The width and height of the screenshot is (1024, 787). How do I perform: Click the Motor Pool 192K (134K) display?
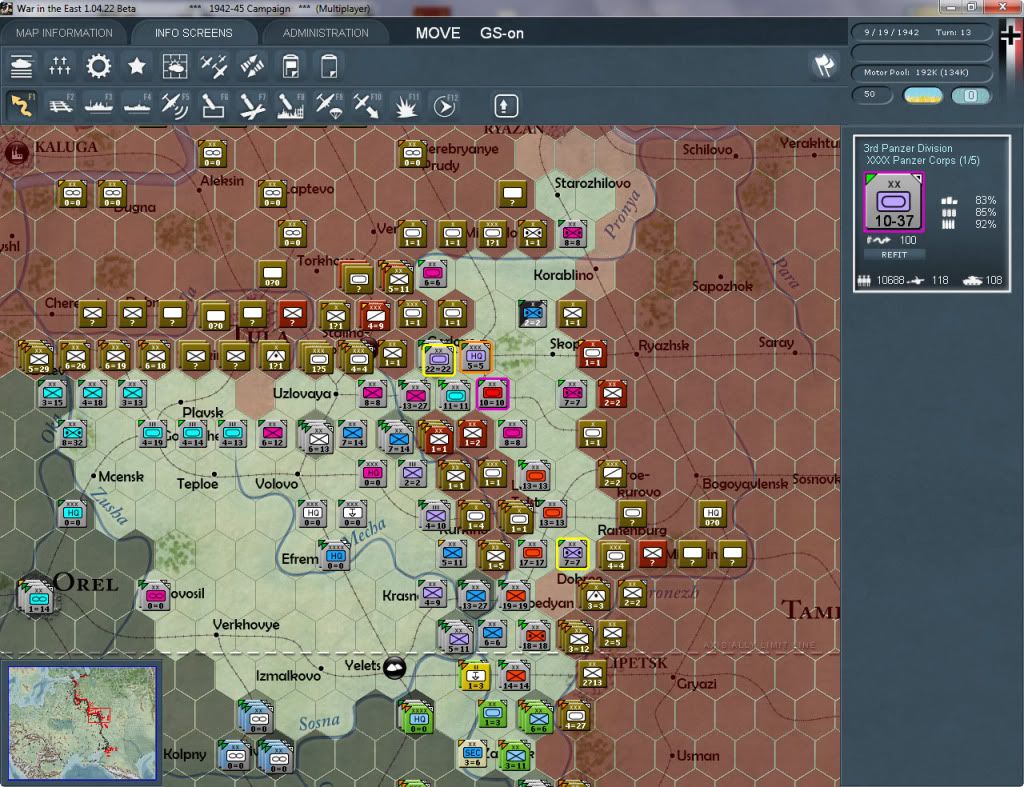click(921, 72)
